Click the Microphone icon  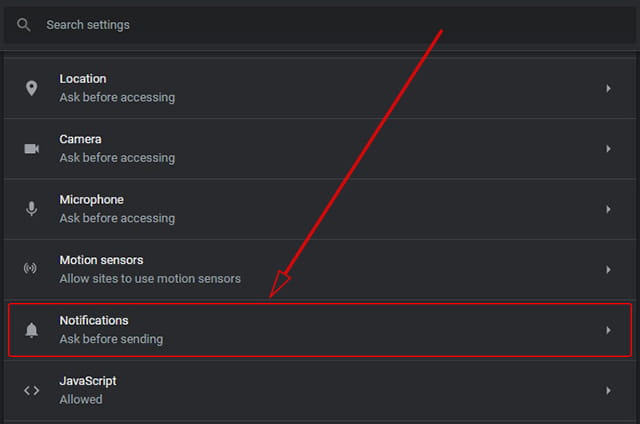click(31, 209)
